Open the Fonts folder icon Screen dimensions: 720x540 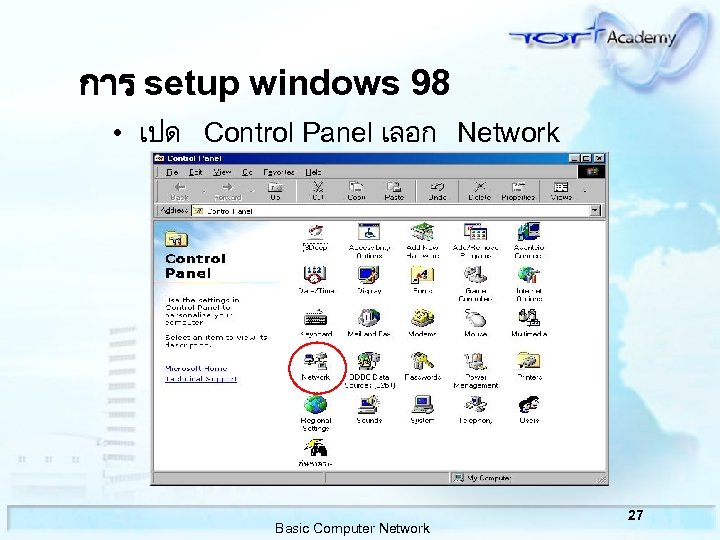coord(422,280)
